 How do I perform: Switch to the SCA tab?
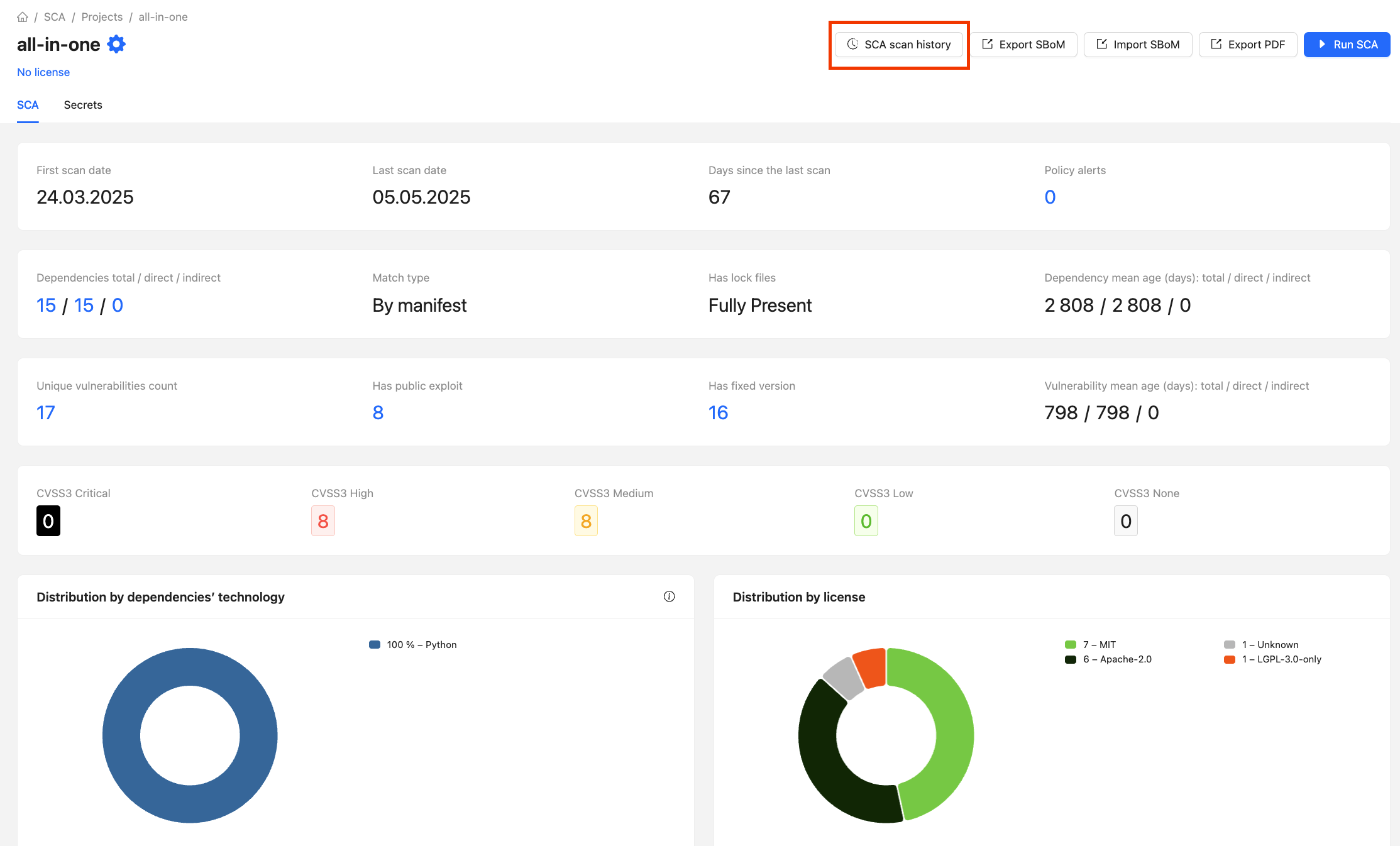(28, 105)
